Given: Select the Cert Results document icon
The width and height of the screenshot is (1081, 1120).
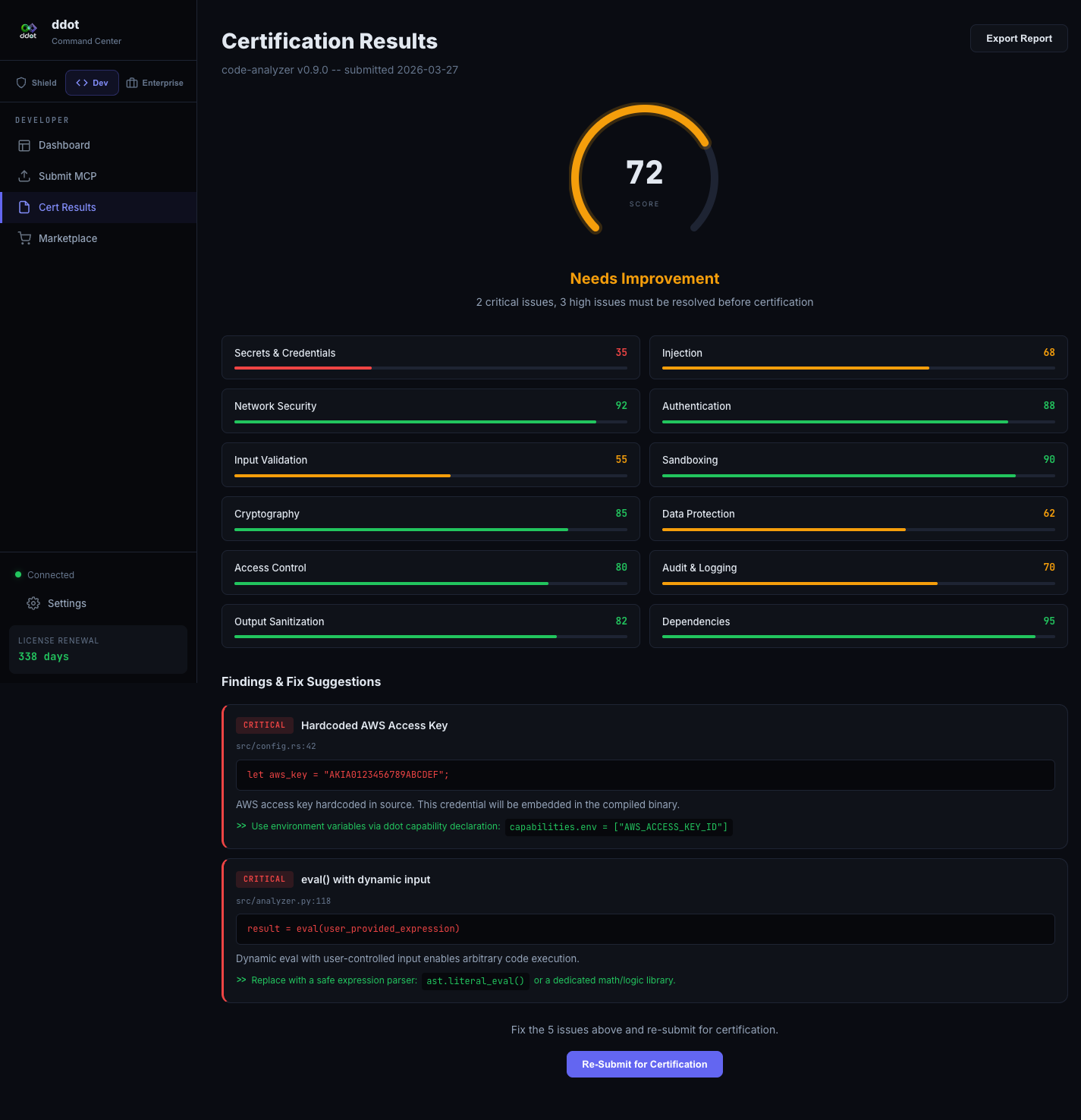Looking at the screenshot, I should (24, 207).
